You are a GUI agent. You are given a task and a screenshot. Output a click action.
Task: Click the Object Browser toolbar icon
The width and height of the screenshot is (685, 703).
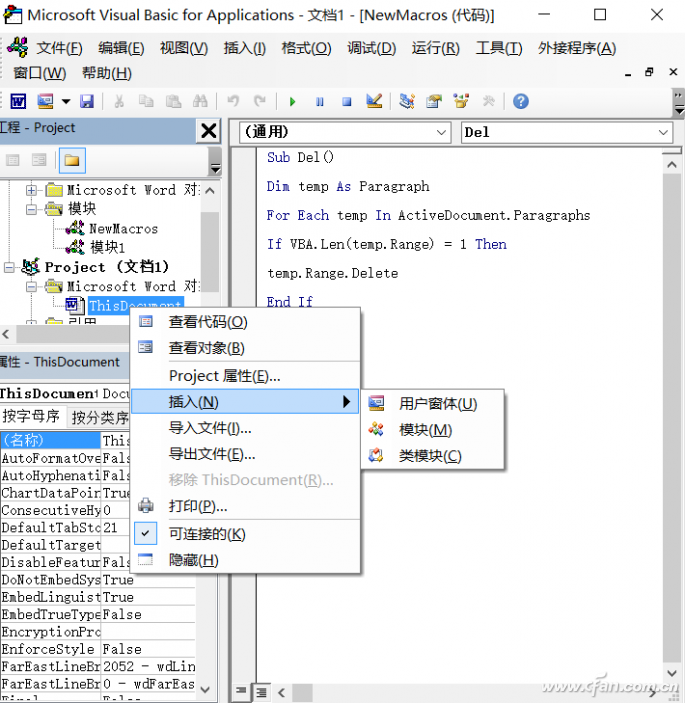click(x=461, y=101)
